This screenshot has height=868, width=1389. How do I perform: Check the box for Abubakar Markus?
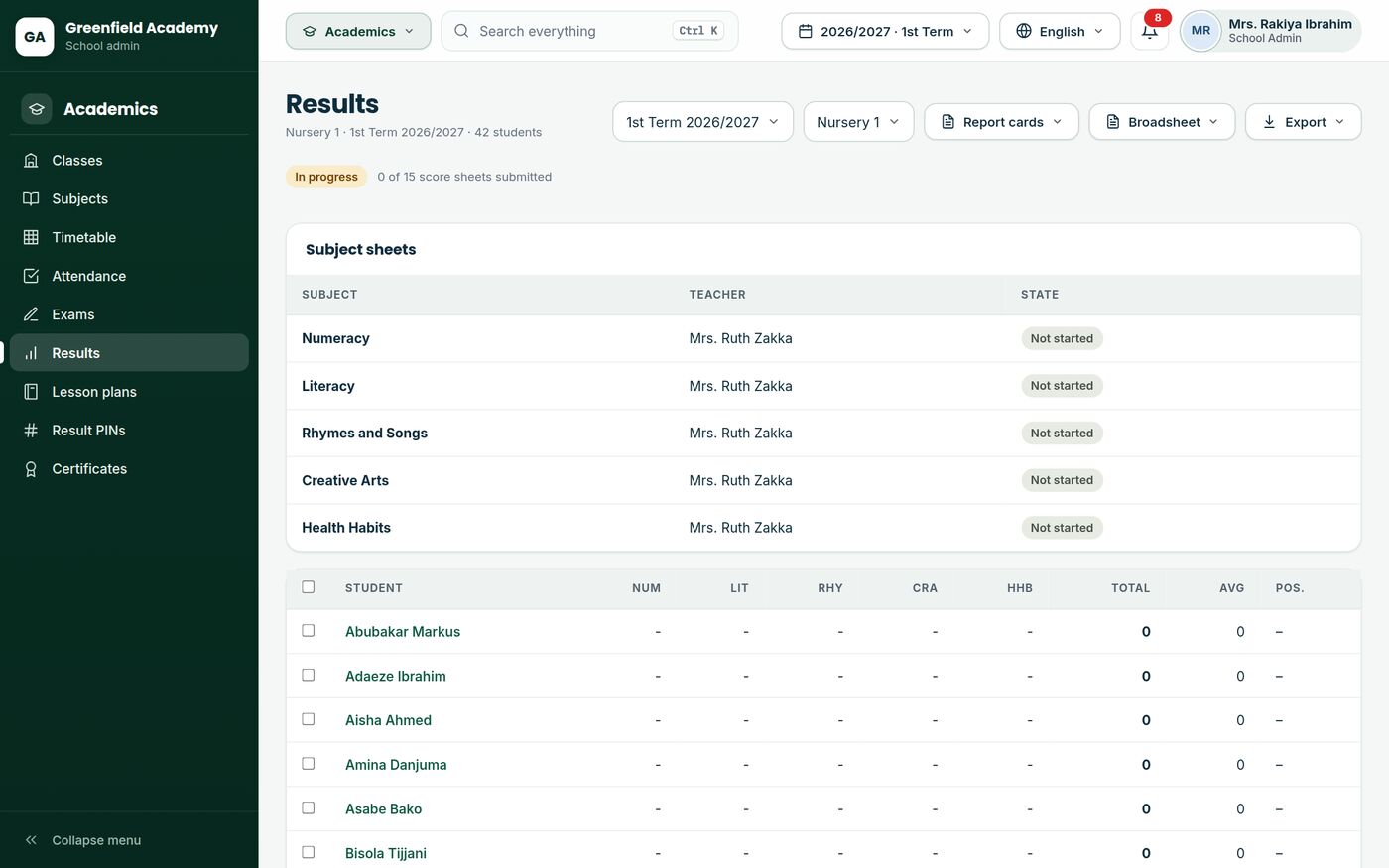(x=309, y=631)
